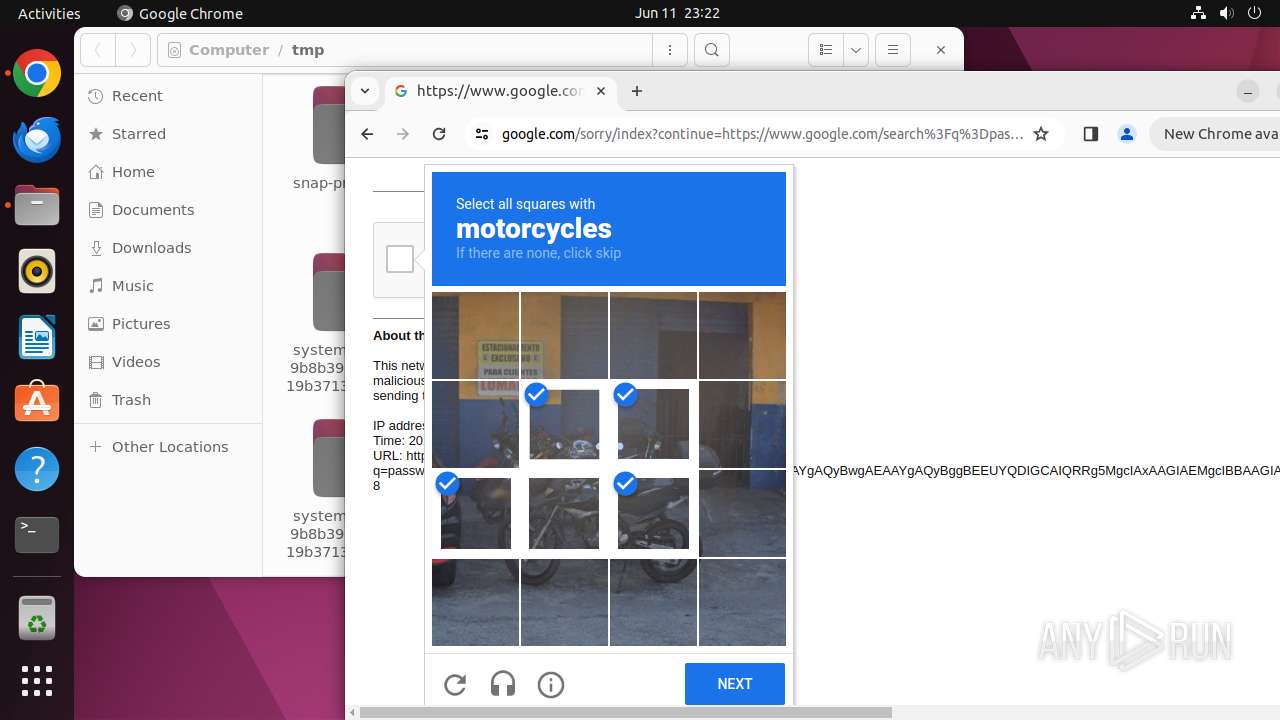Launch Rhythmbox from dock
This screenshot has width=1280, height=720.
point(37,272)
